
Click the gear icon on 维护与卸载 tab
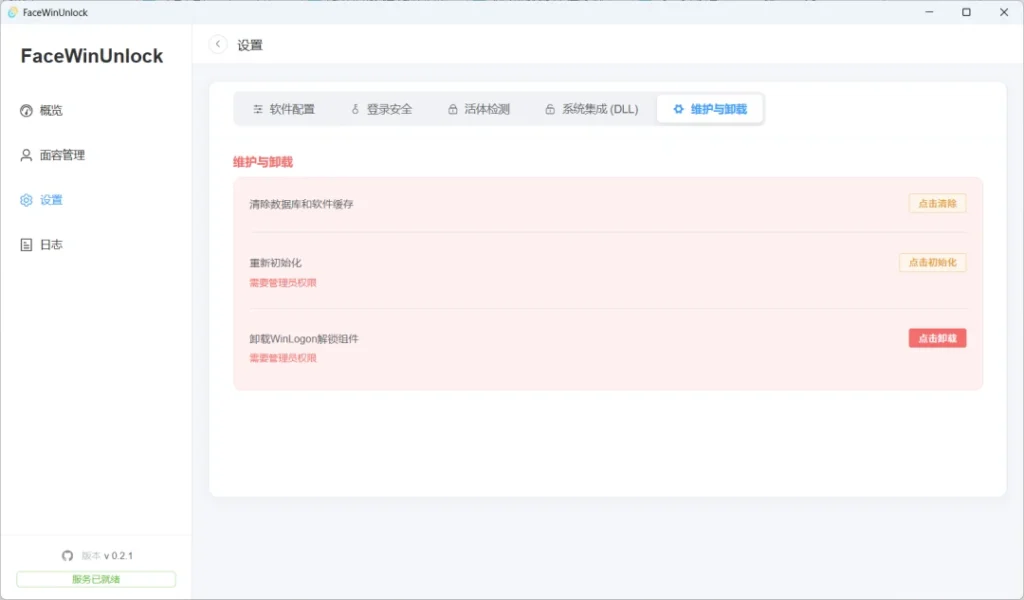click(x=678, y=108)
